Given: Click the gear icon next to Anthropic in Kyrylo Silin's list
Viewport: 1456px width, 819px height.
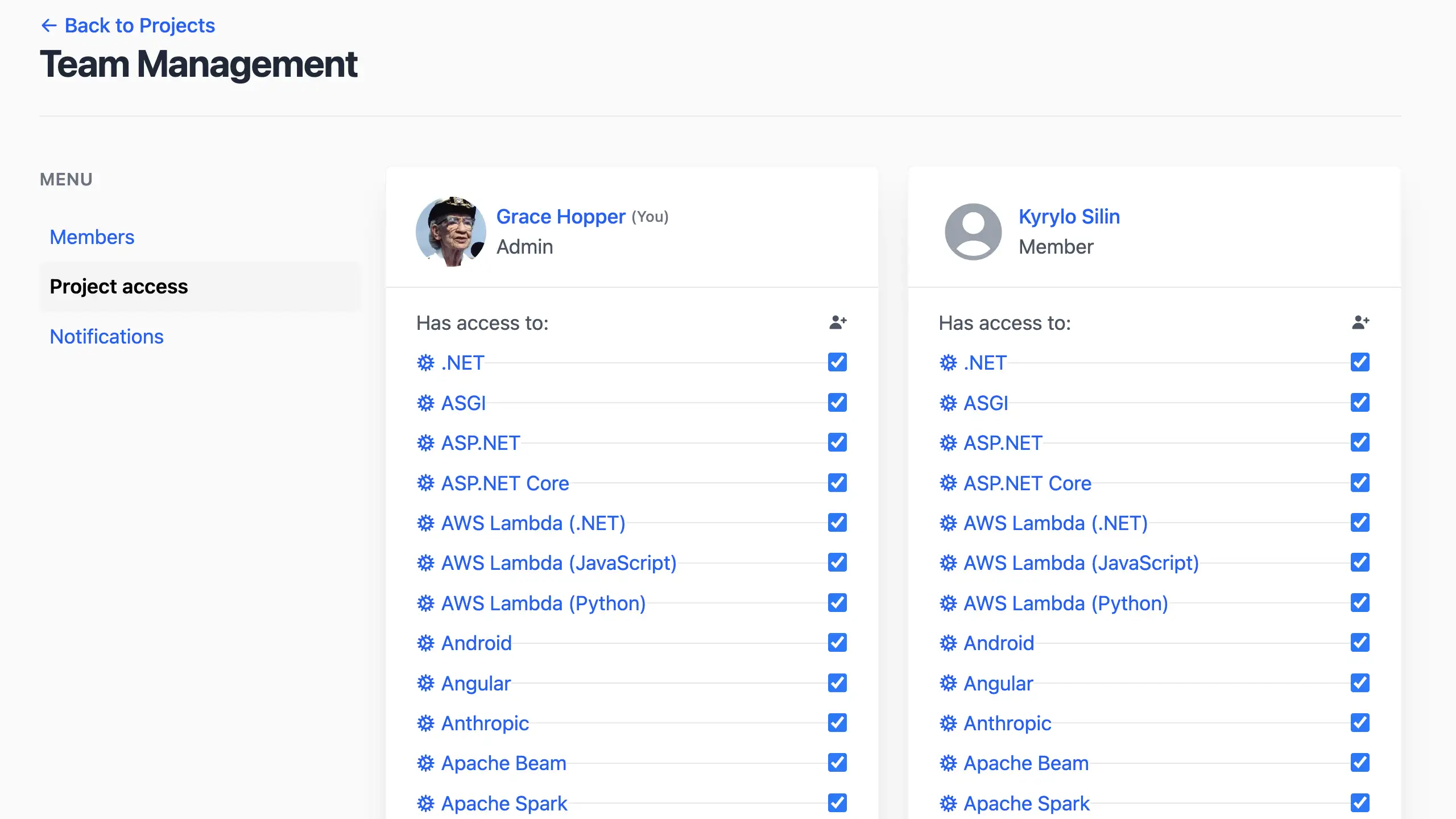Looking at the screenshot, I should point(948,723).
